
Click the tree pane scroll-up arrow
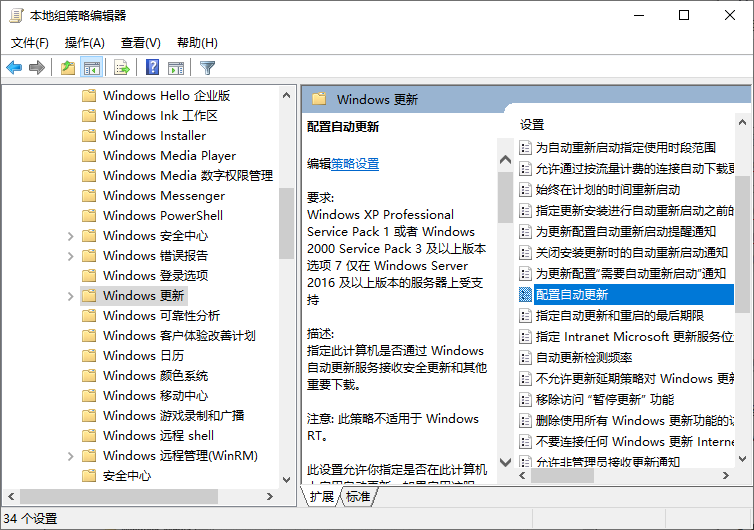287,95
